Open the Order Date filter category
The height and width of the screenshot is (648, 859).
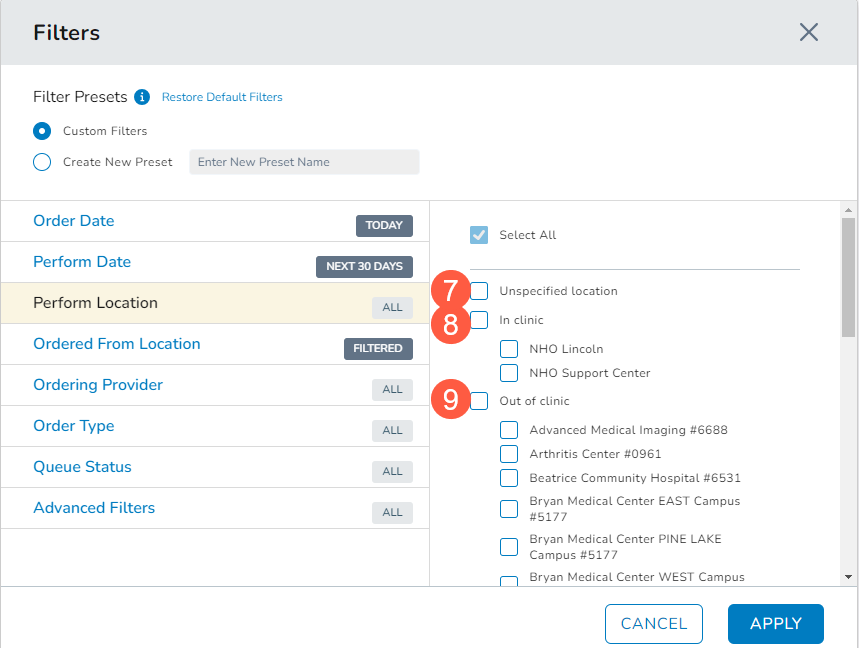click(x=74, y=221)
